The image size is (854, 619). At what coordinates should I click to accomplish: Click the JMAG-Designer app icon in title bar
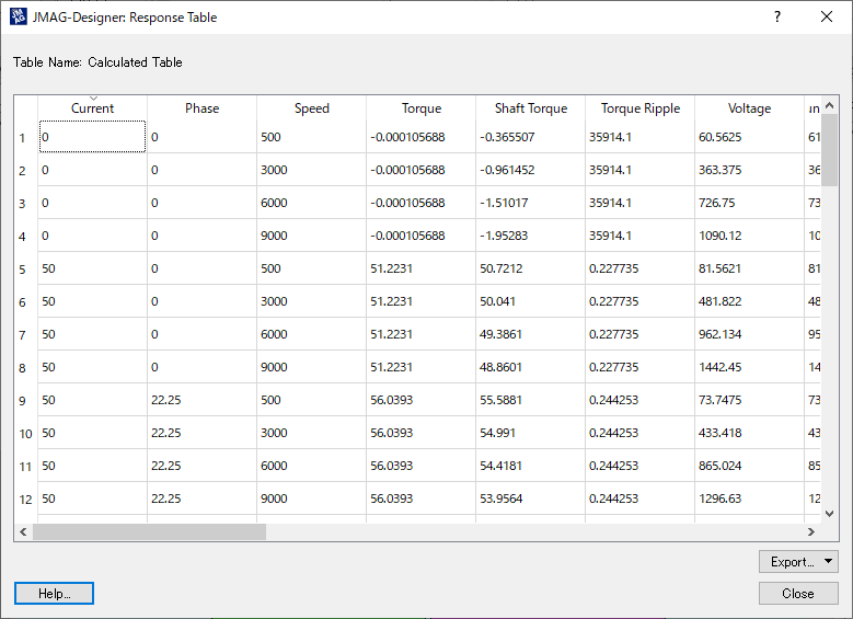pos(18,17)
